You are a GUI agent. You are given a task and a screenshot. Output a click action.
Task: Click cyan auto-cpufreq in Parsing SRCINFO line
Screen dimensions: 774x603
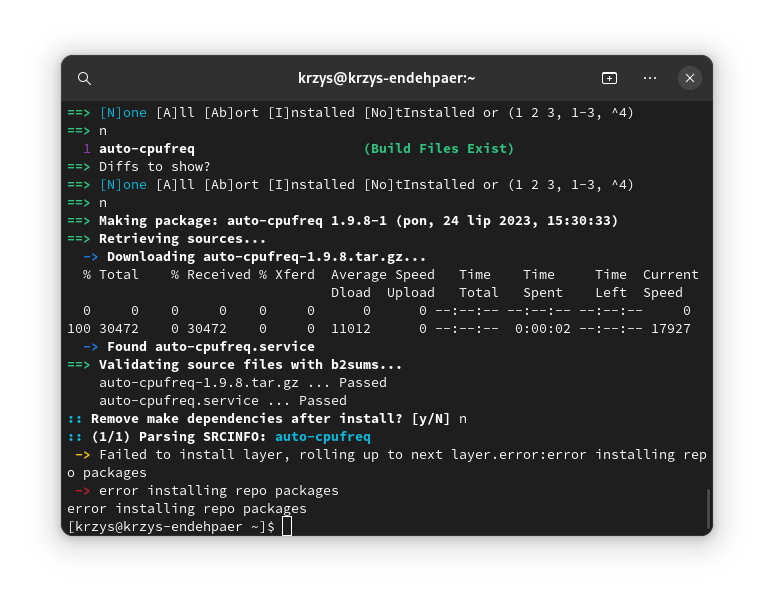323,437
